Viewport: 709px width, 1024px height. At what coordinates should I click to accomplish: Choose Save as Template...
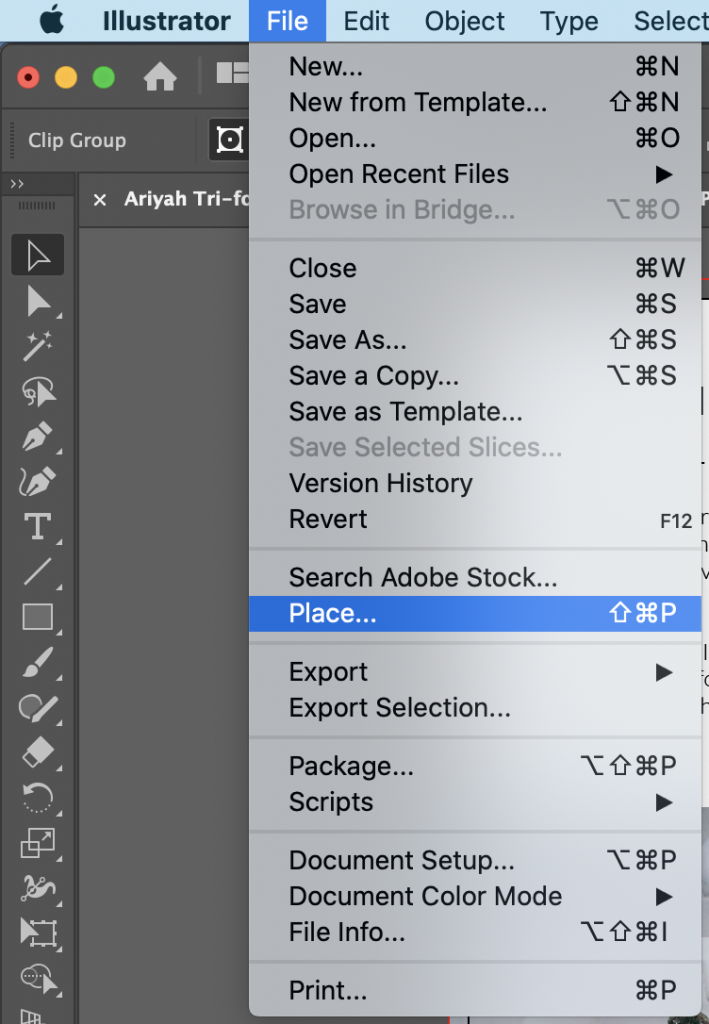pyautogui.click(x=475, y=411)
